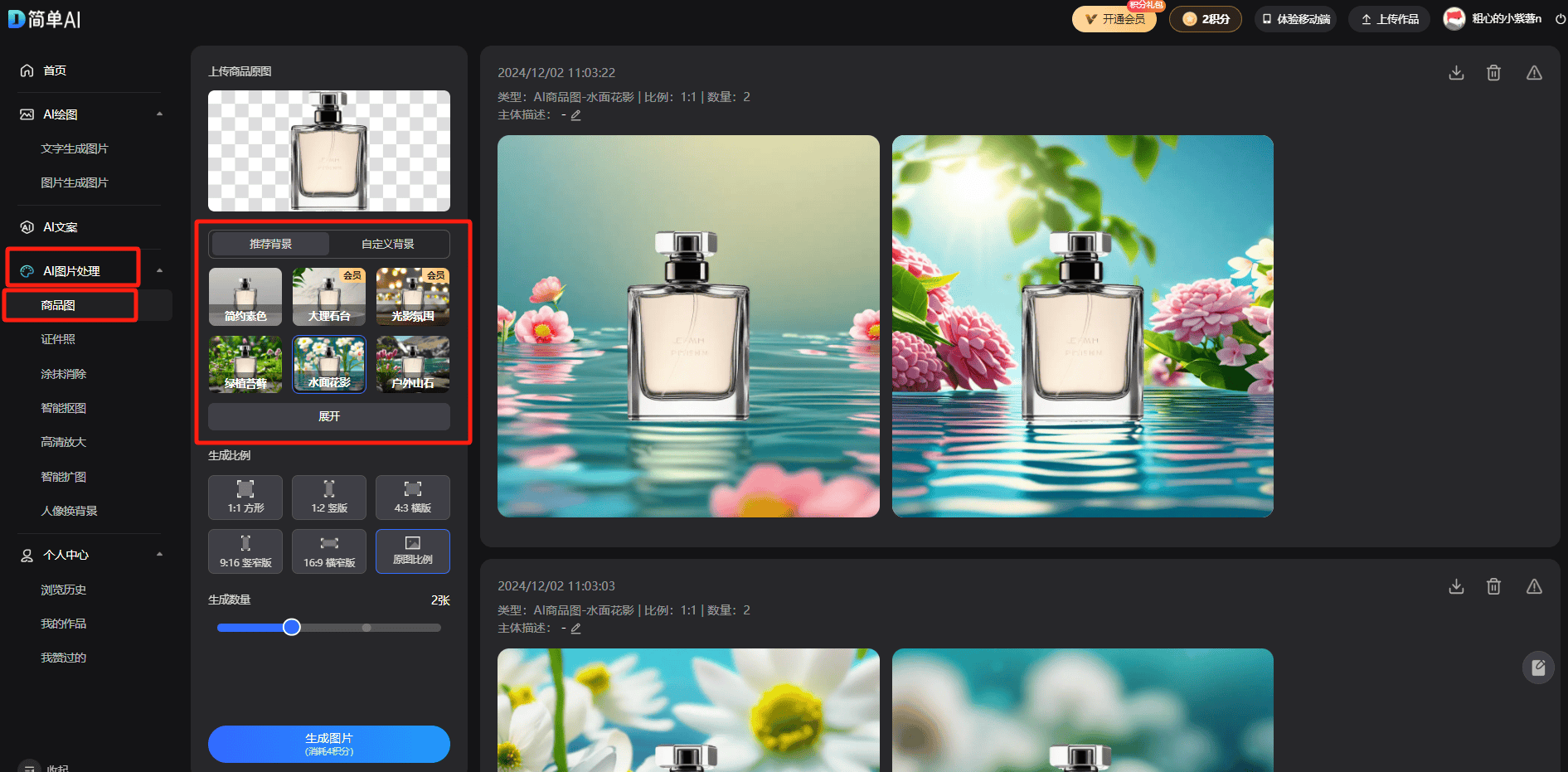Delete the 11:03:03 generation record

(1493, 586)
